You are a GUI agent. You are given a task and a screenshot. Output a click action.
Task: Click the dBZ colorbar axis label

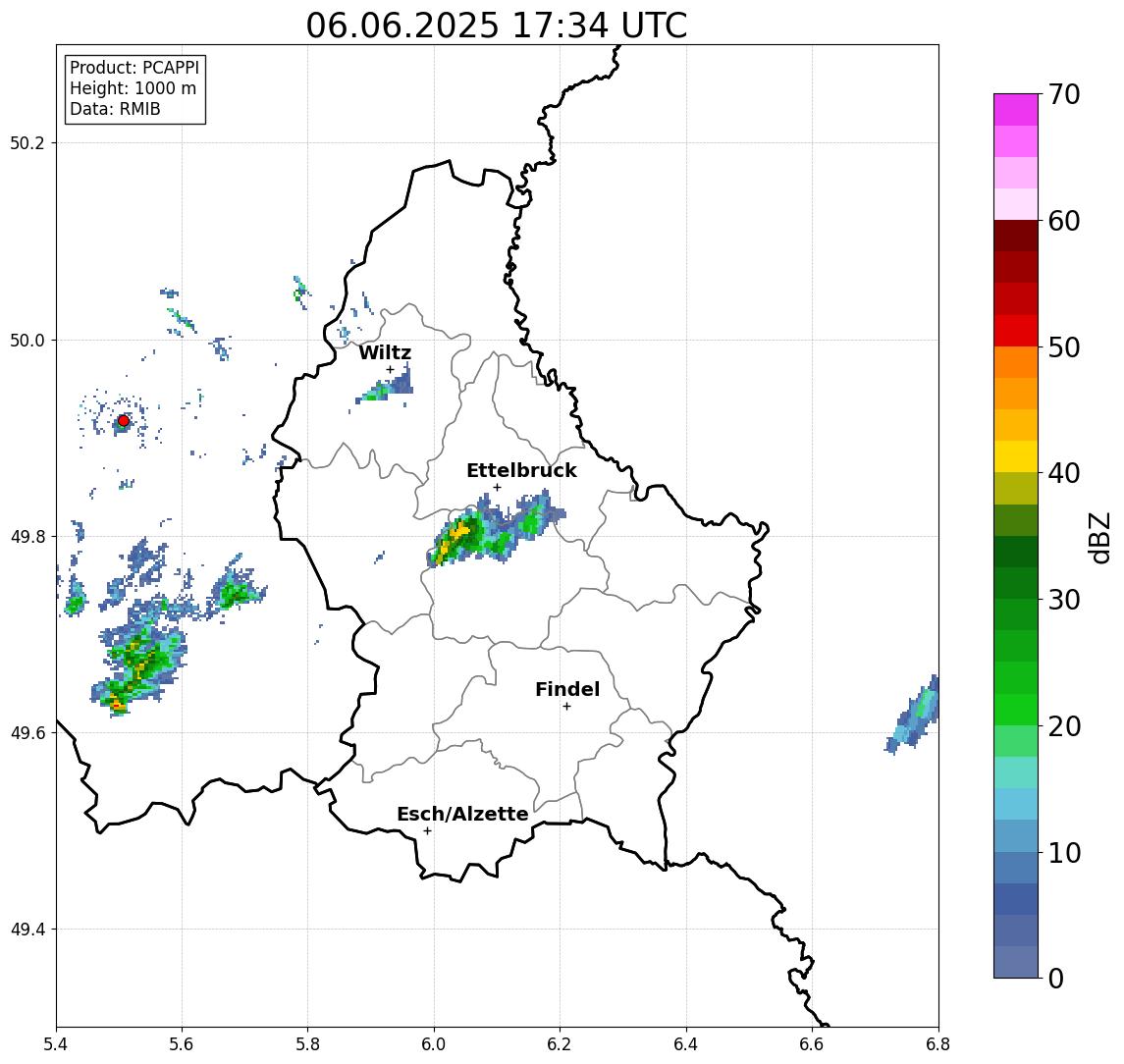pos(1098,538)
